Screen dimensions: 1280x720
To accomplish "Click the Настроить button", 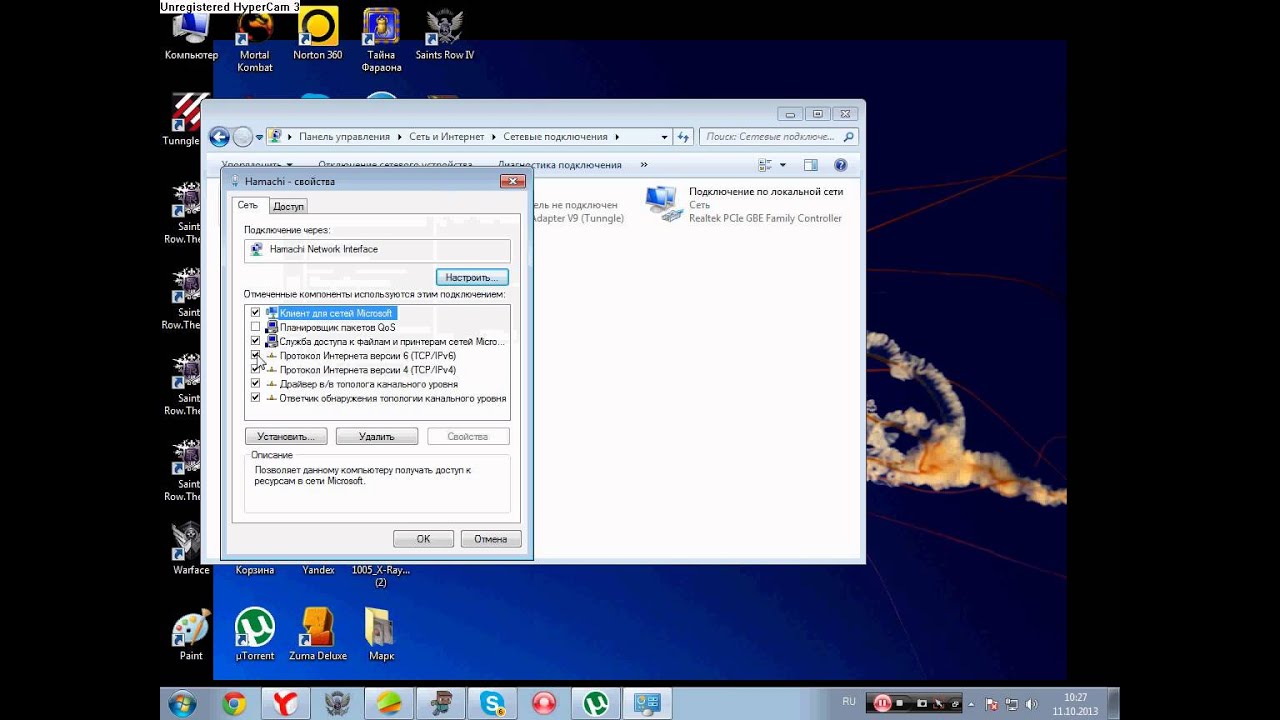I will point(472,277).
